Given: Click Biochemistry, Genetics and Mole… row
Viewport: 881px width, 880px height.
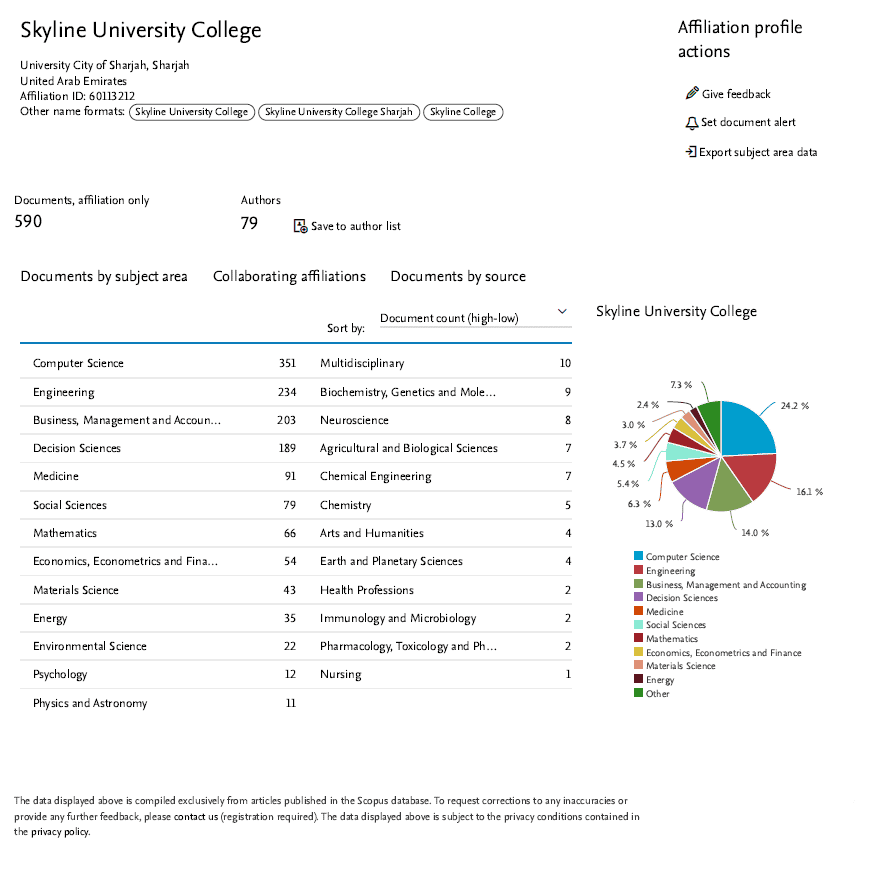Looking at the screenshot, I should (446, 392).
